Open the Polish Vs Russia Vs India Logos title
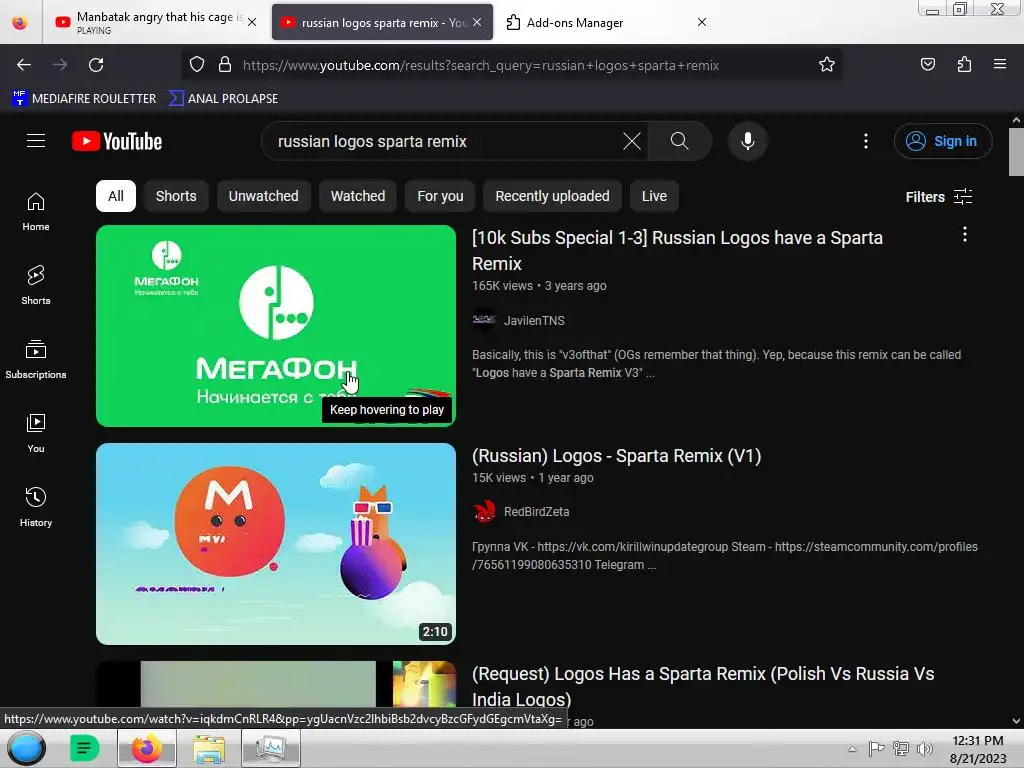 tap(703, 686)
